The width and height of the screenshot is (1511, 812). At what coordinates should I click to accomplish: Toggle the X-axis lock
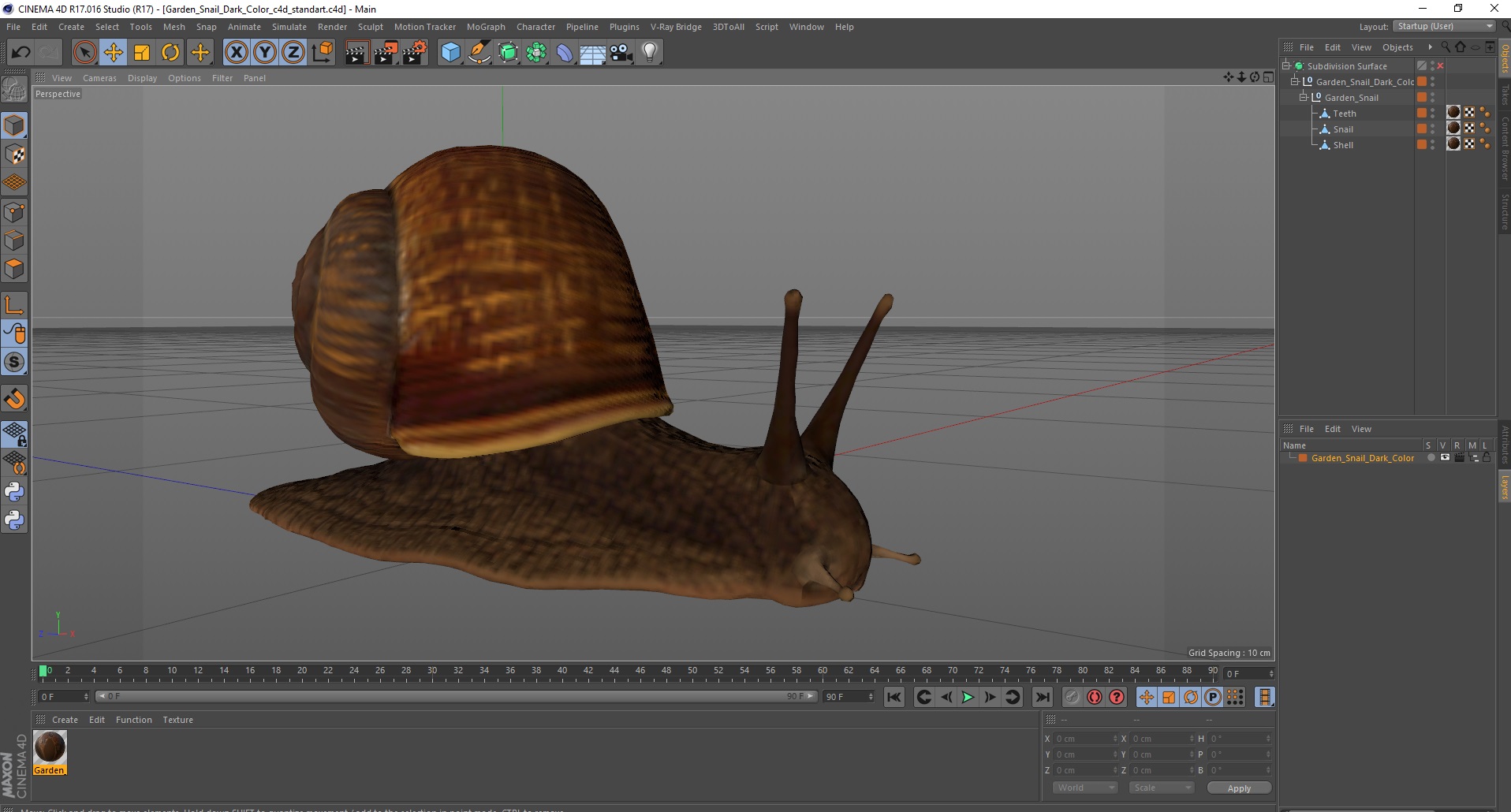236,53
